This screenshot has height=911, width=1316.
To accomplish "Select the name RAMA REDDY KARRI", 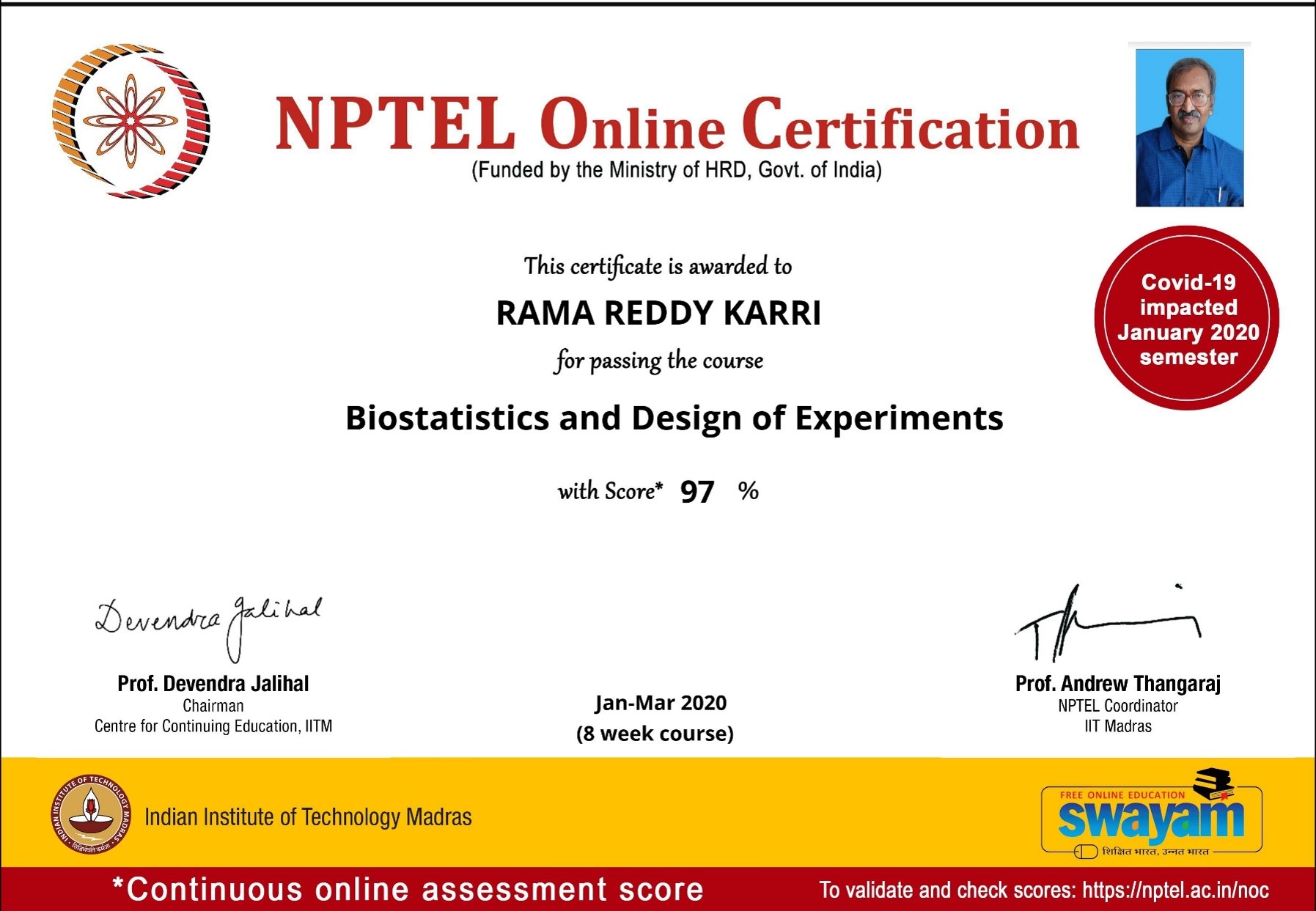I will pyautogui.click(x=658, y=313).
